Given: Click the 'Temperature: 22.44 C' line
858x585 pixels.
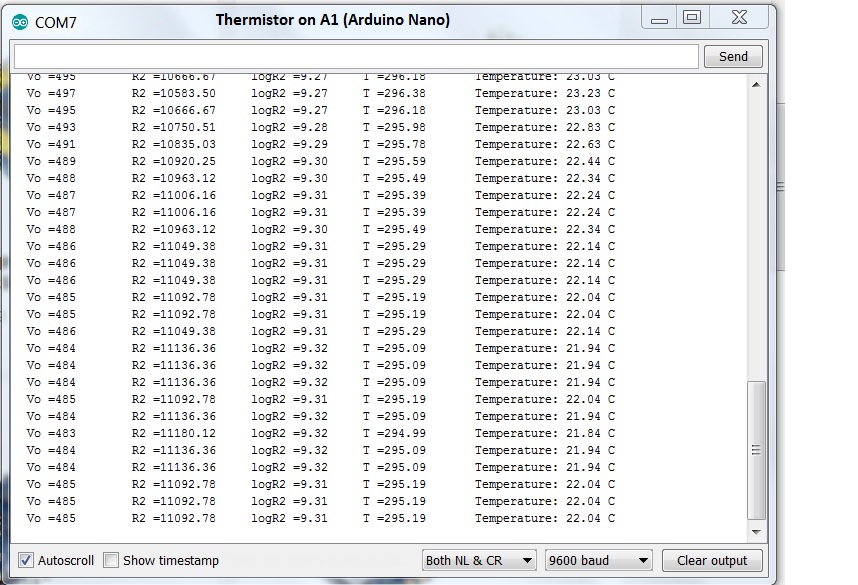Looking at the screenshot, I should coord(544,161).
